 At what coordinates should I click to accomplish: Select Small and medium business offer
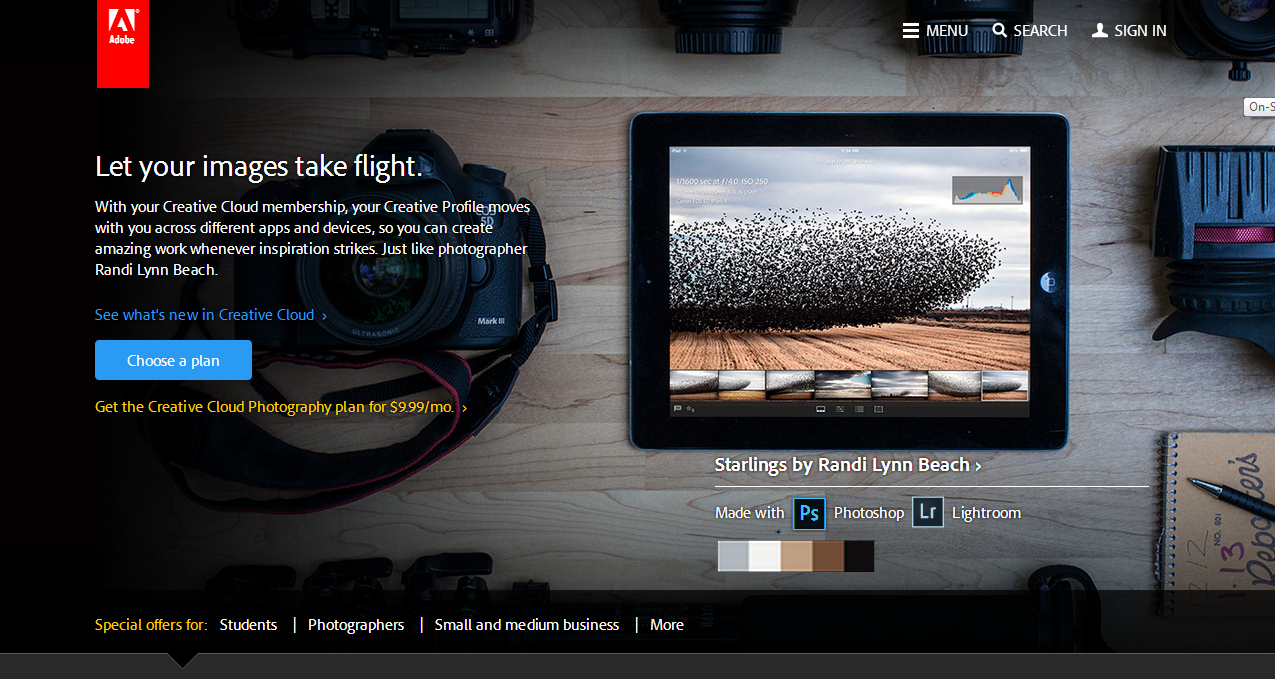tap(527, 625)
